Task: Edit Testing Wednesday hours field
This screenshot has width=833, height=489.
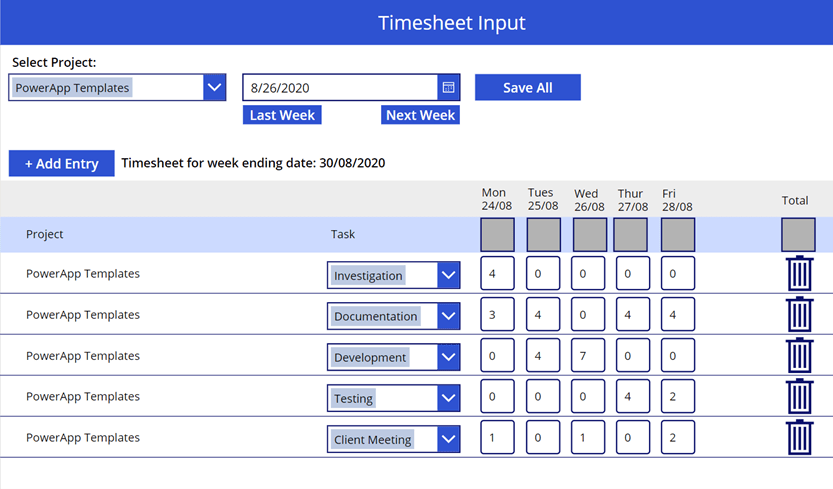Action: tap(588, 396)
